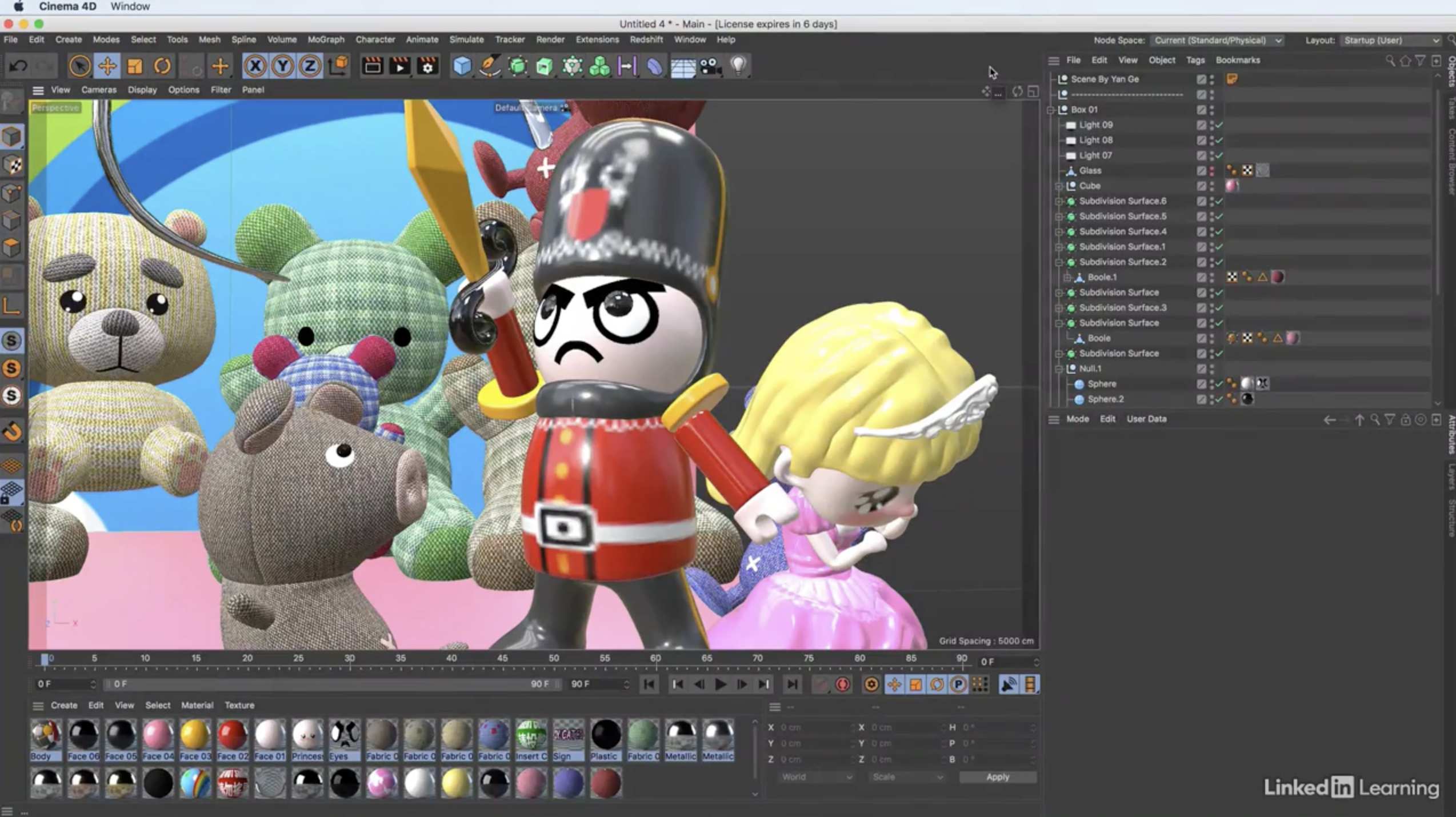Toggle the green enable checkmark on Light 08
Image resolution: width=1456 pixels, height=817 pixels.
coord(1219,140)
